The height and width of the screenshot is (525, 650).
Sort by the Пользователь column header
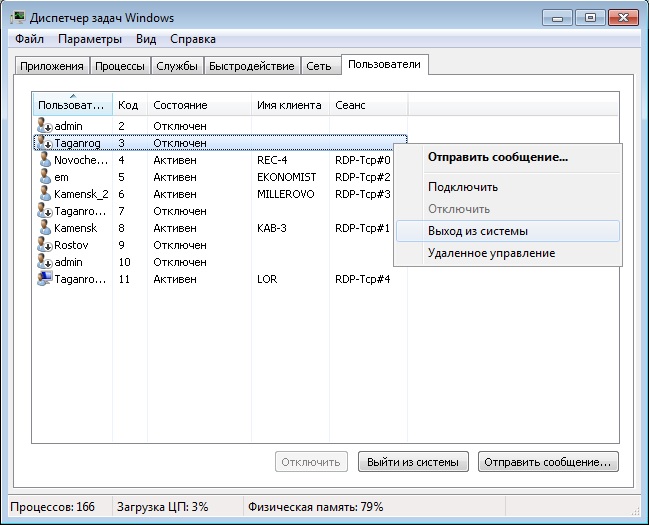click(x=72, y=105)
